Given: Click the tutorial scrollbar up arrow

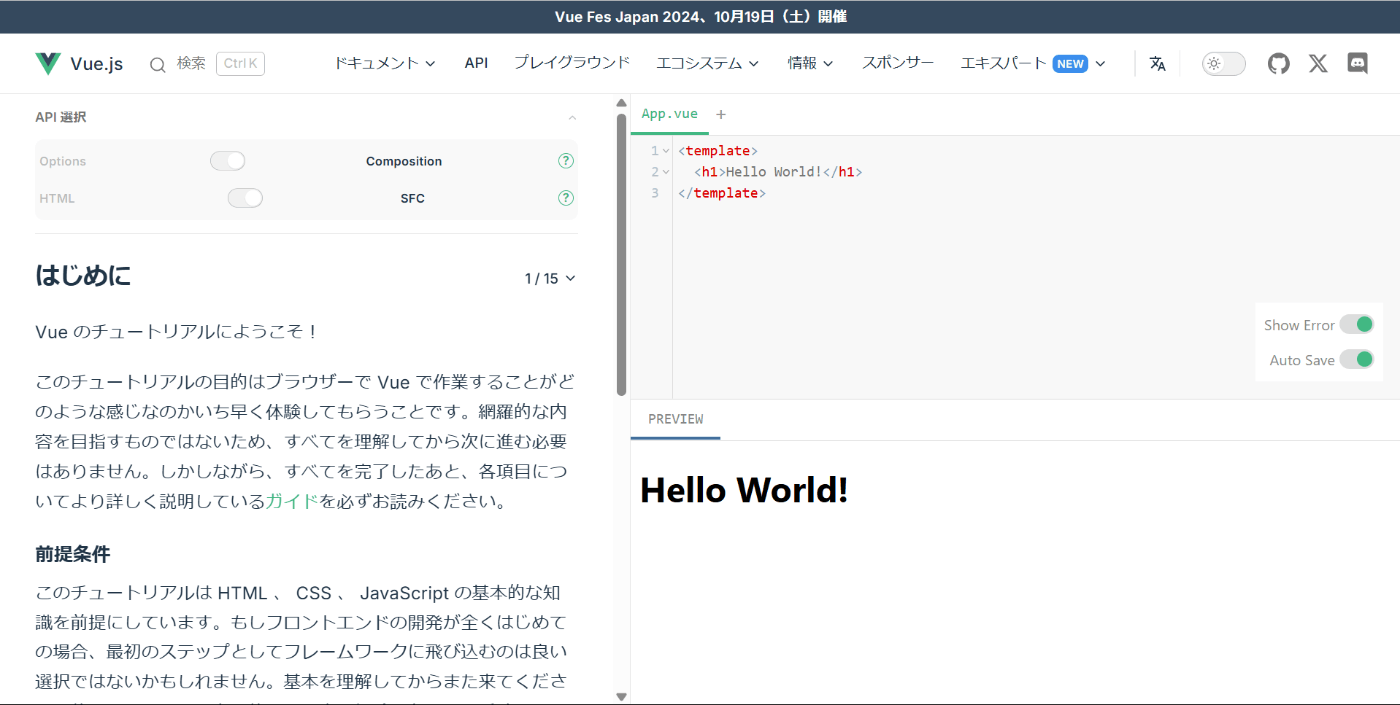Looking at the screenshot, I should pos(621,103).
